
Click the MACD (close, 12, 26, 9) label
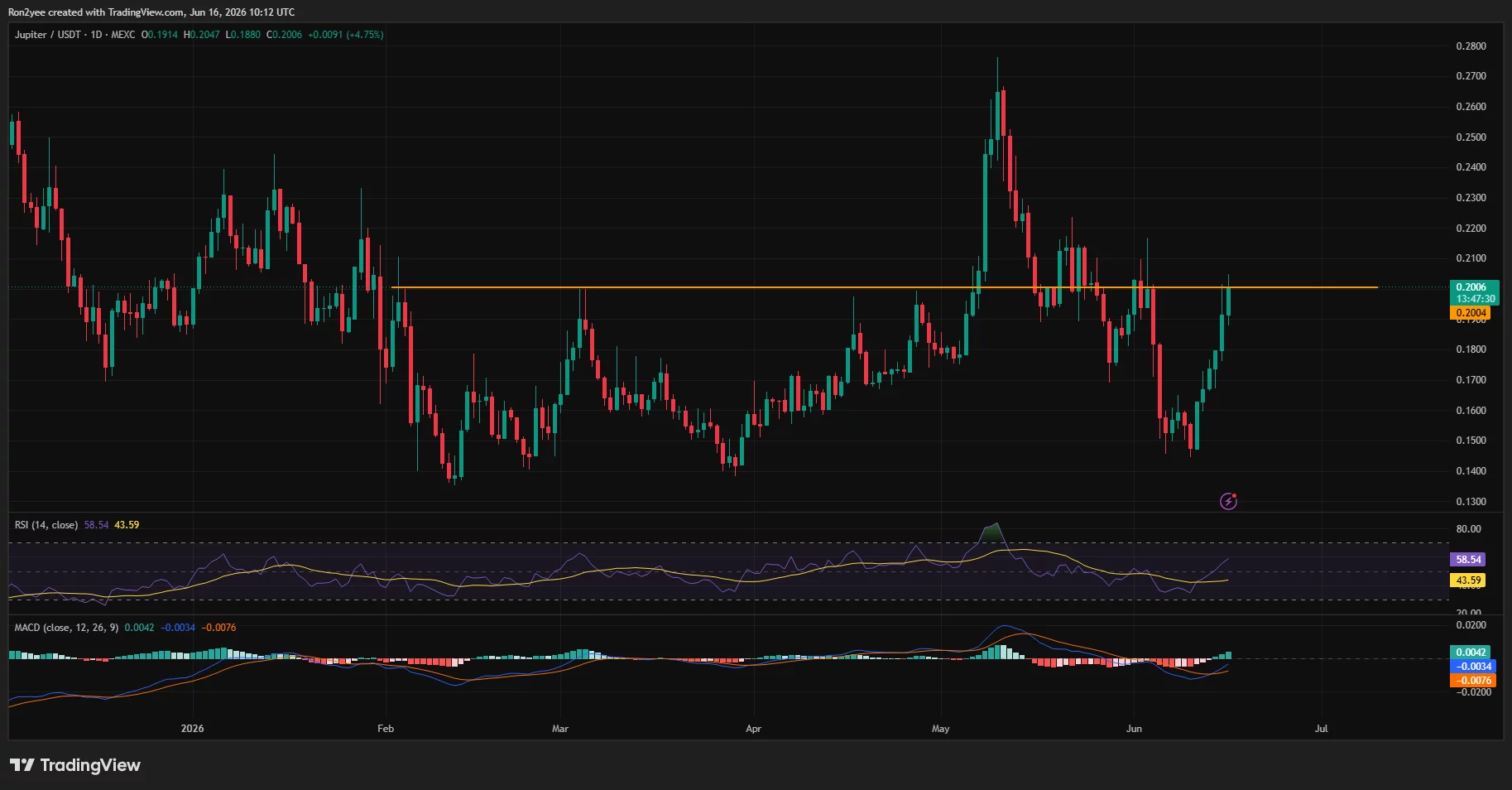[66, 628]
